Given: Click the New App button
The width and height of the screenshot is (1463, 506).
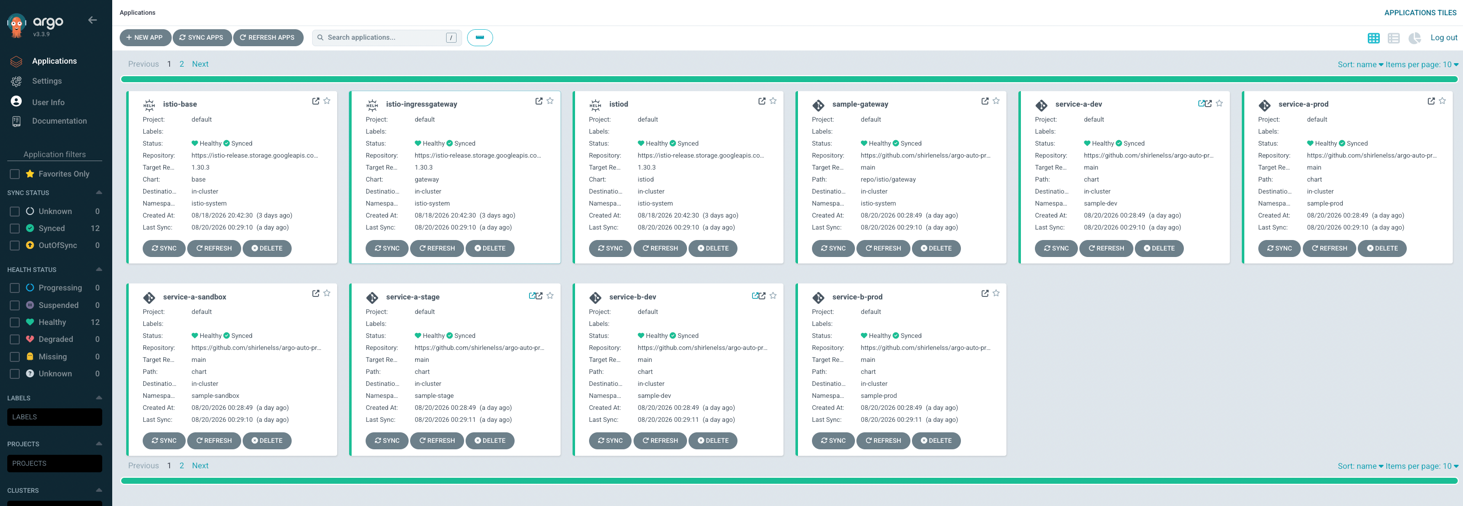Looking at the screenshot, I should point(145,38).
